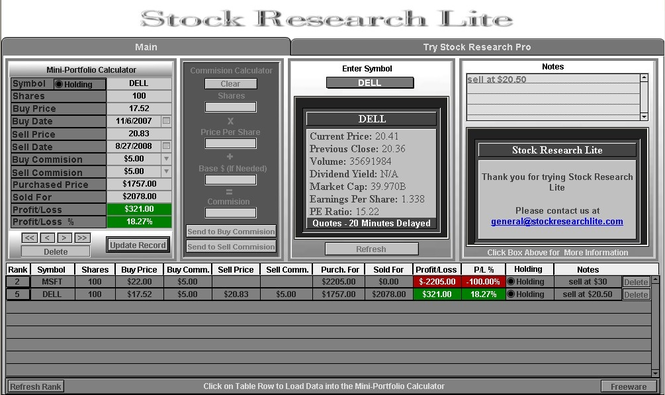Click Commision result field

point(231,213)
